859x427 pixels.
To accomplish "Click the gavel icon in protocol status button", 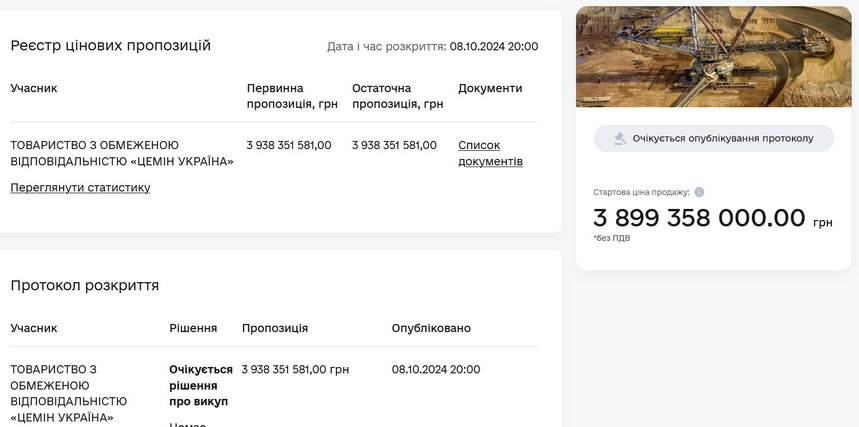I will point(620,138).
